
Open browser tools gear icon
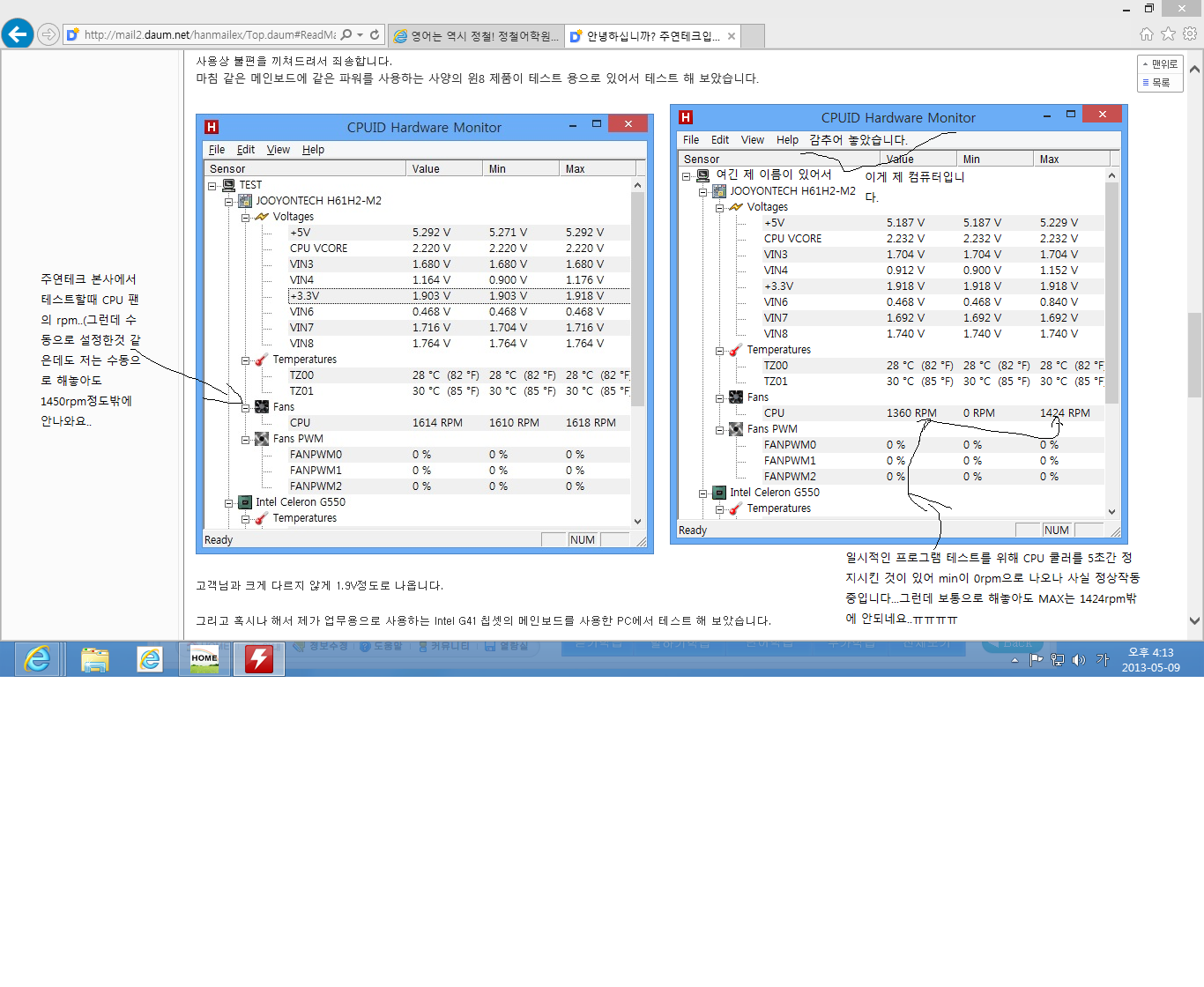tap(1190, 34)
